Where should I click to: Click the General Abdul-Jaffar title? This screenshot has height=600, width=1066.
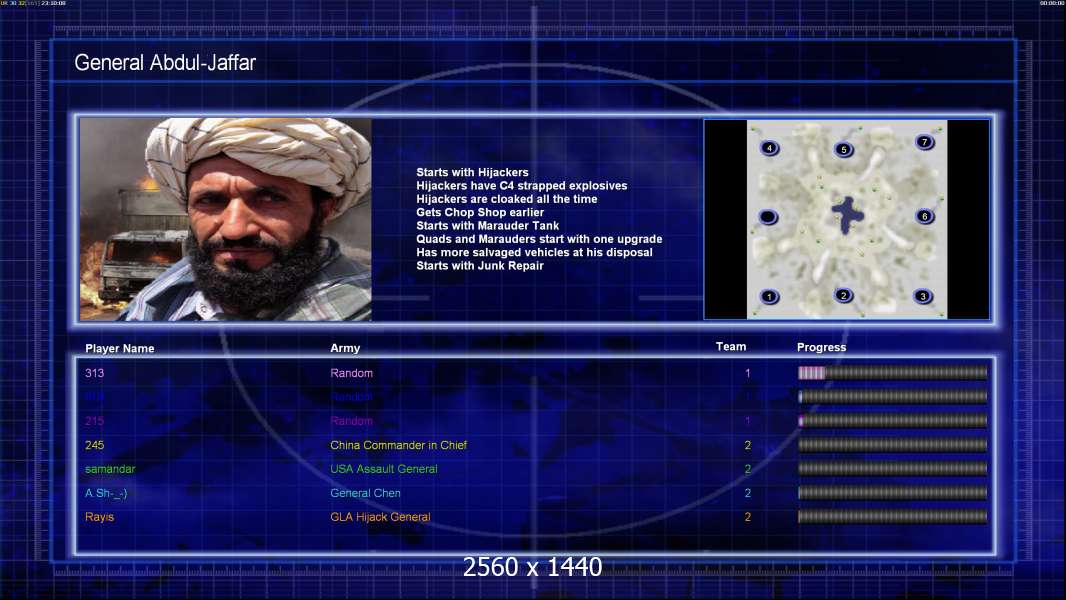pos(165,63)
